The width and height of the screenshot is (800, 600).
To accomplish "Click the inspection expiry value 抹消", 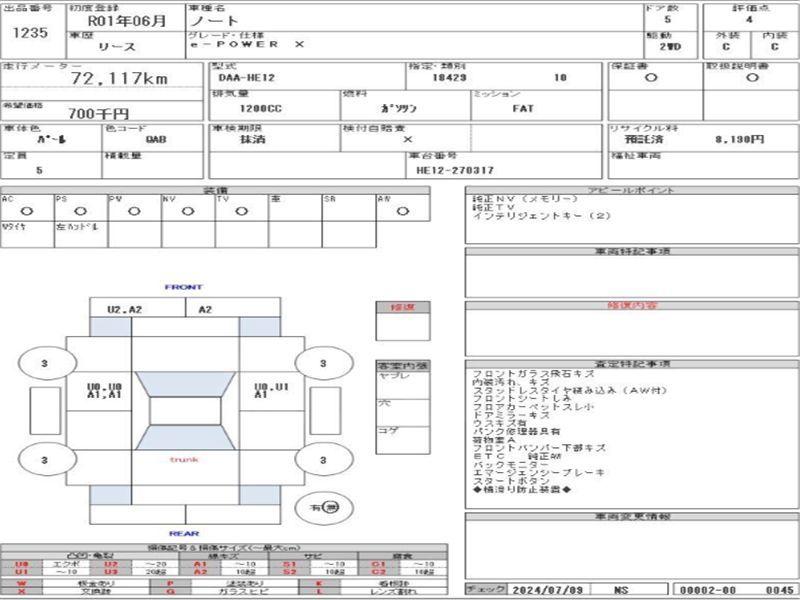I will 253,139.
